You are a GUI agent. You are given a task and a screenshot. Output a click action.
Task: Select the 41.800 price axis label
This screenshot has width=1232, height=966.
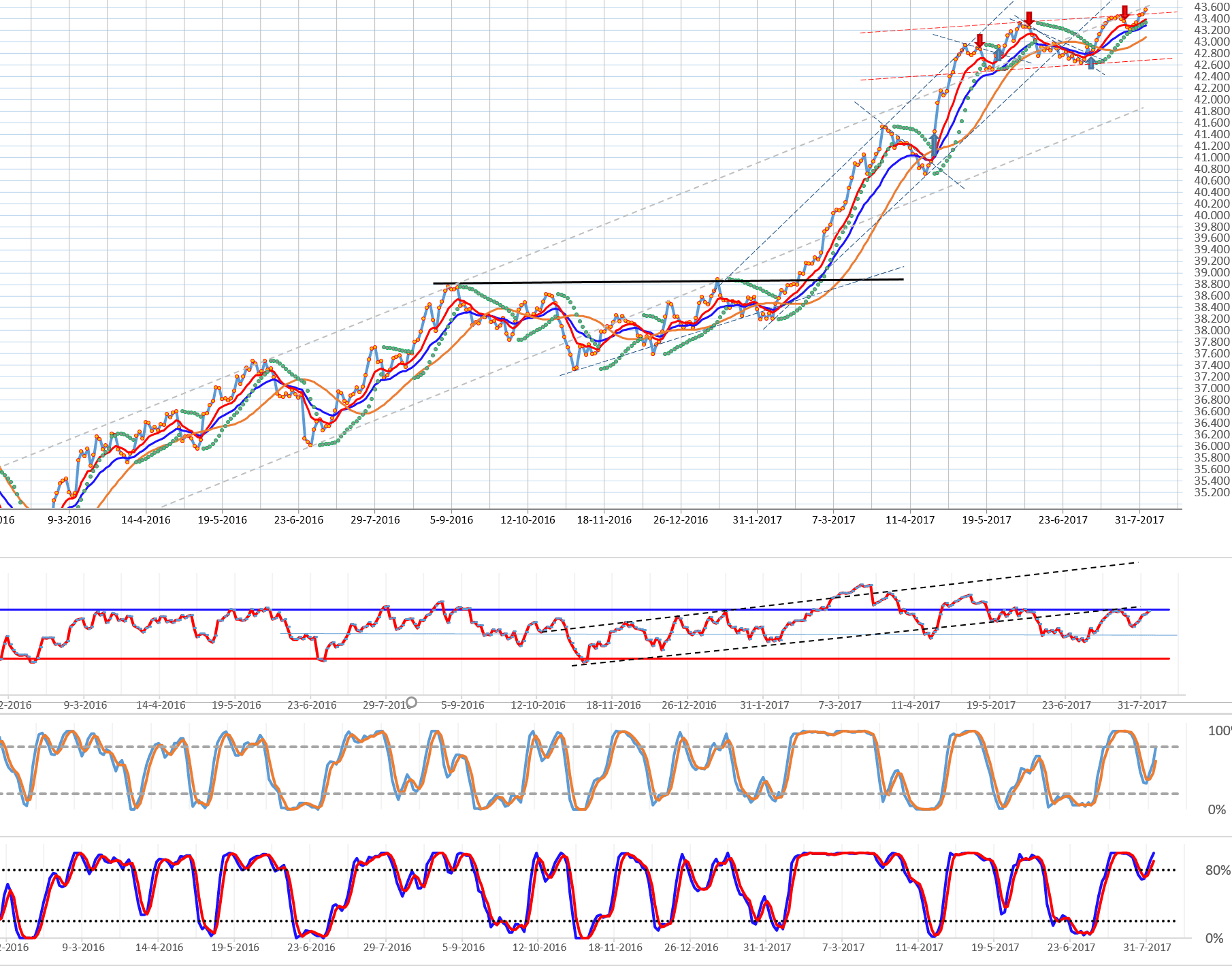[x=1212, y=111]
